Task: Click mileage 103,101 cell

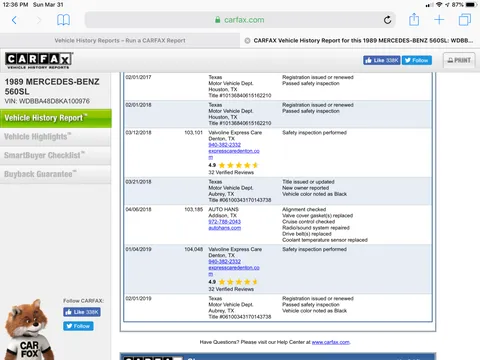Action: coord(193,133)
